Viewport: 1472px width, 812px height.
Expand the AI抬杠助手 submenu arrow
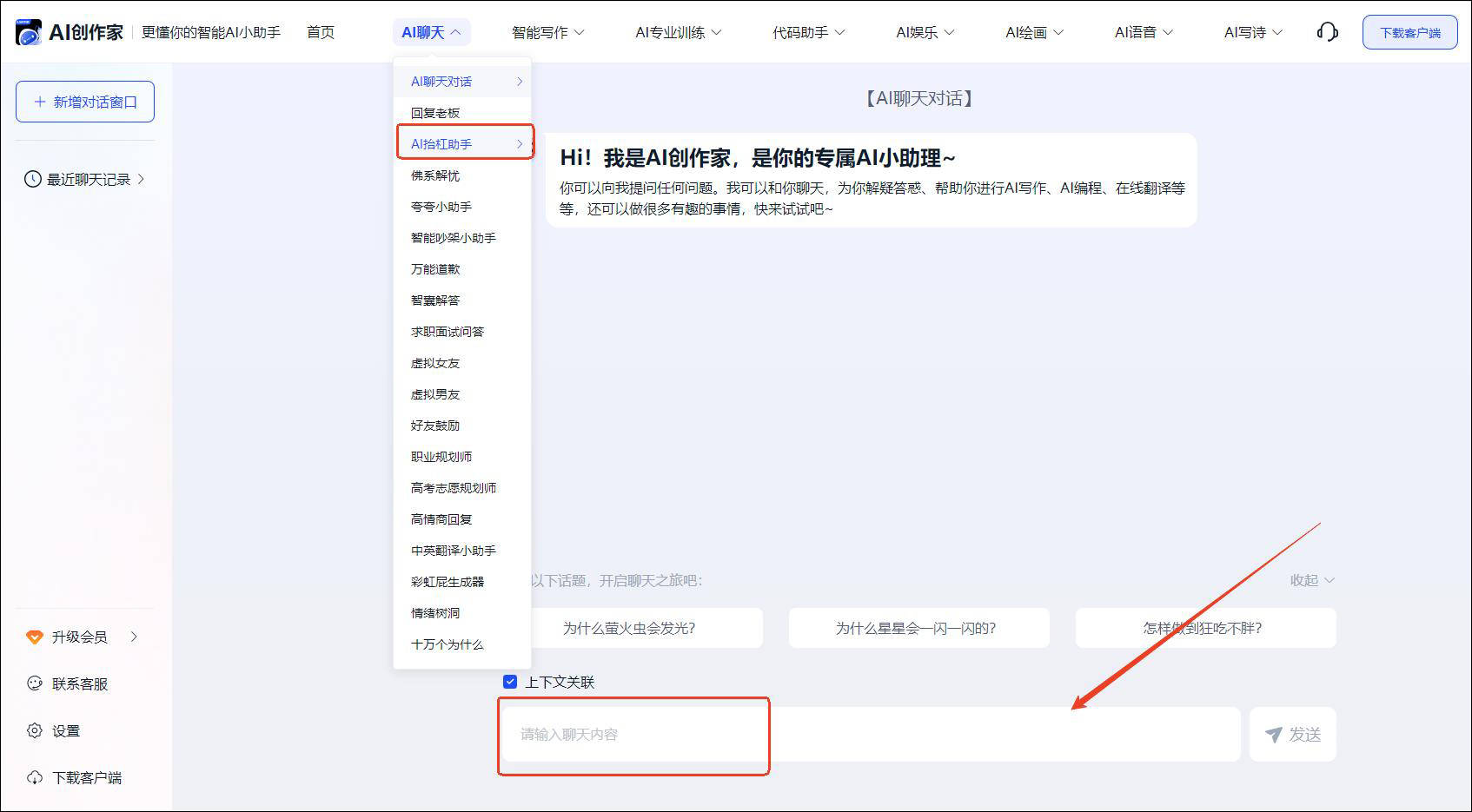[x=520, y=144]
